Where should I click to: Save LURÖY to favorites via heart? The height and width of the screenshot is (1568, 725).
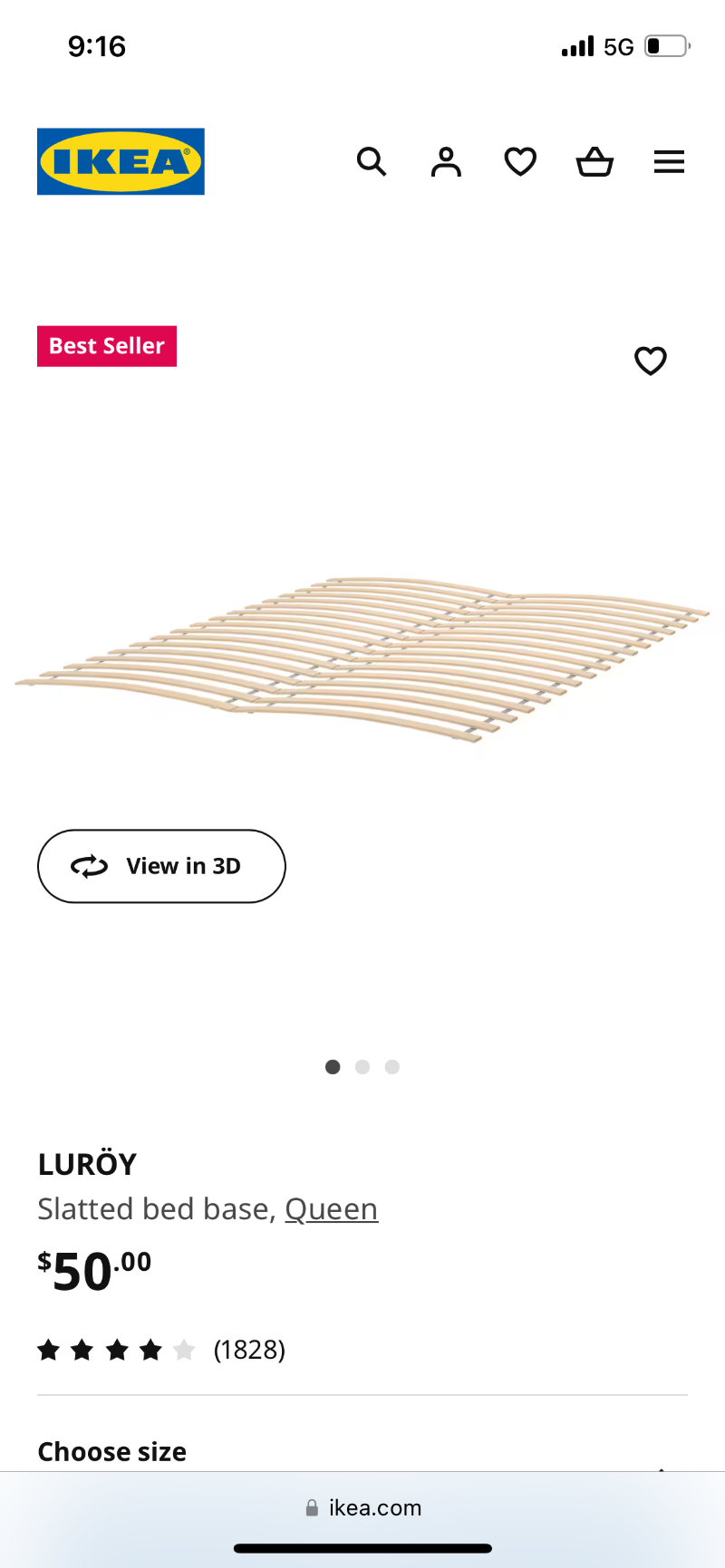[651, 361]
